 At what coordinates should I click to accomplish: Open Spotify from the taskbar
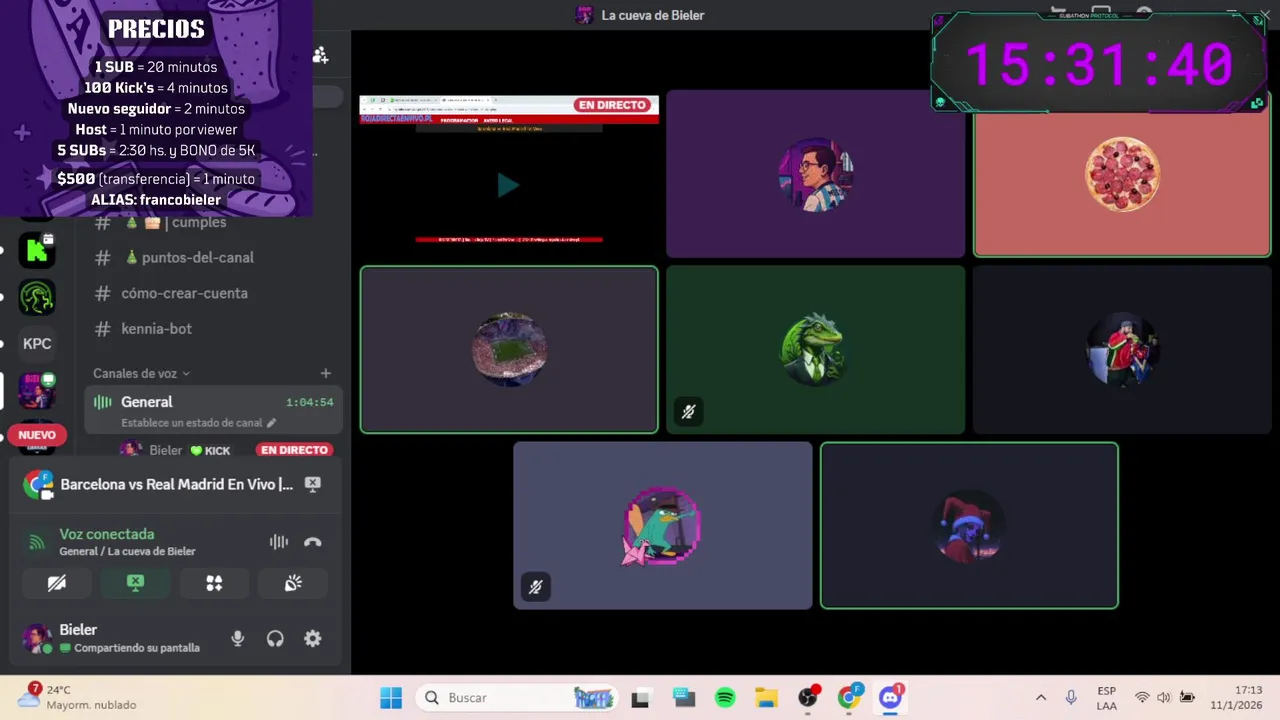[725, 697]
